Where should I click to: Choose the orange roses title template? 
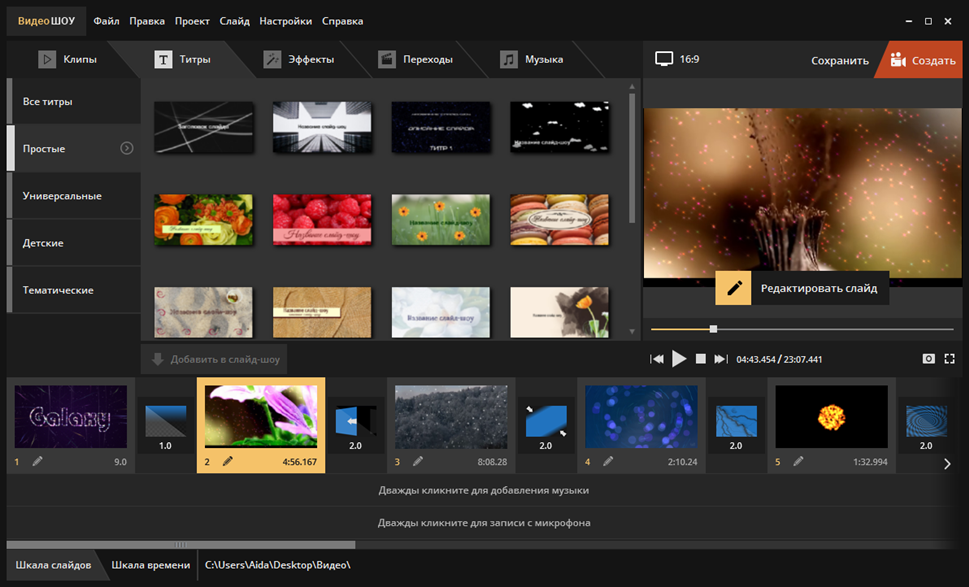tap(203, 220)
